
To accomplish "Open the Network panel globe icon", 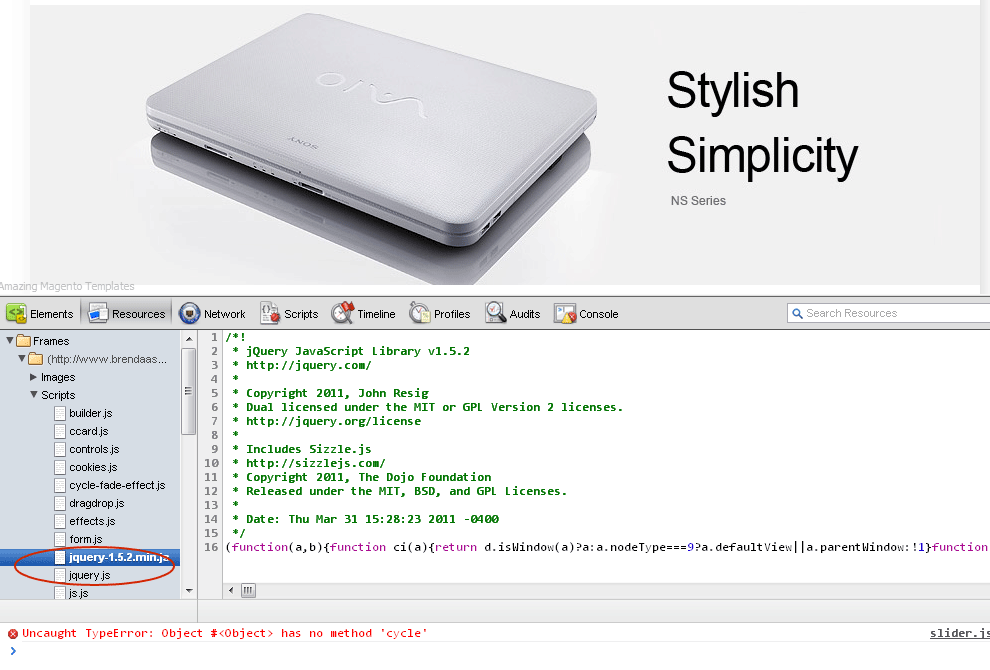I will (x=189, y=313).
